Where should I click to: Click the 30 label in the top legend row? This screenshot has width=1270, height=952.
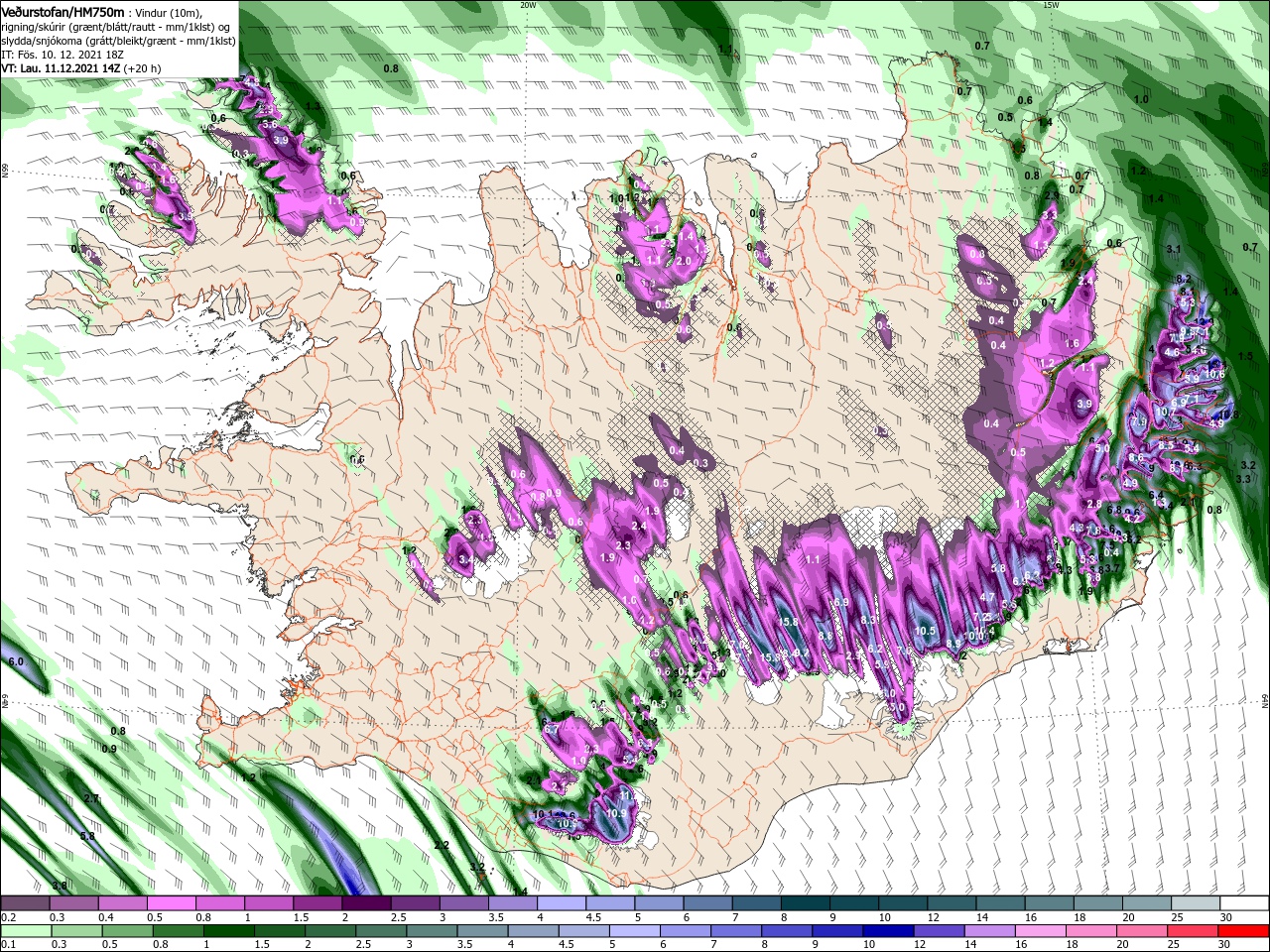coord(1226,917)
